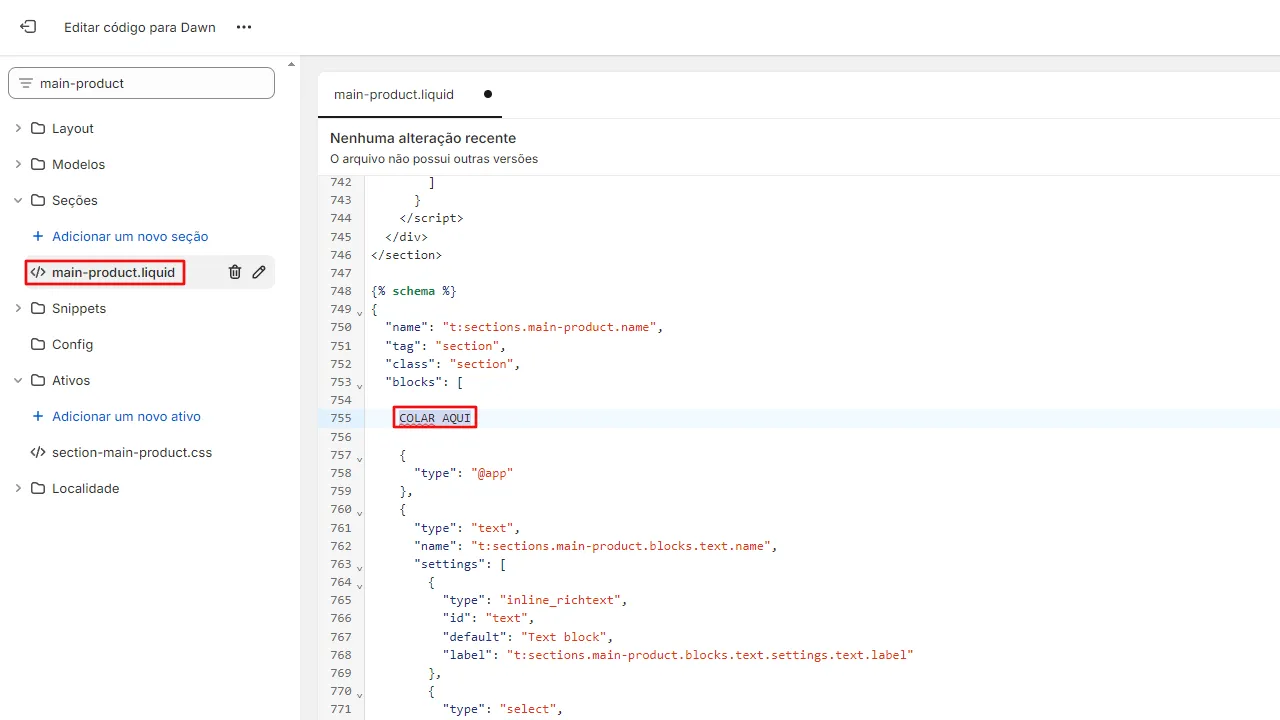Rename main-product.liquid with pencil icon

point(259,272)
